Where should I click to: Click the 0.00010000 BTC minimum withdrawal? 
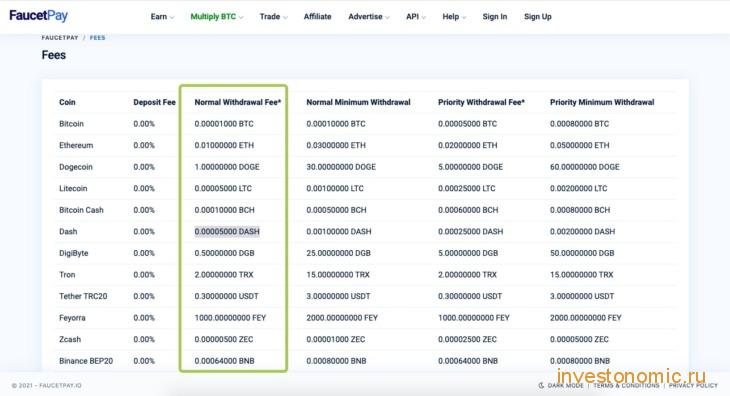[x=336, y=124]
